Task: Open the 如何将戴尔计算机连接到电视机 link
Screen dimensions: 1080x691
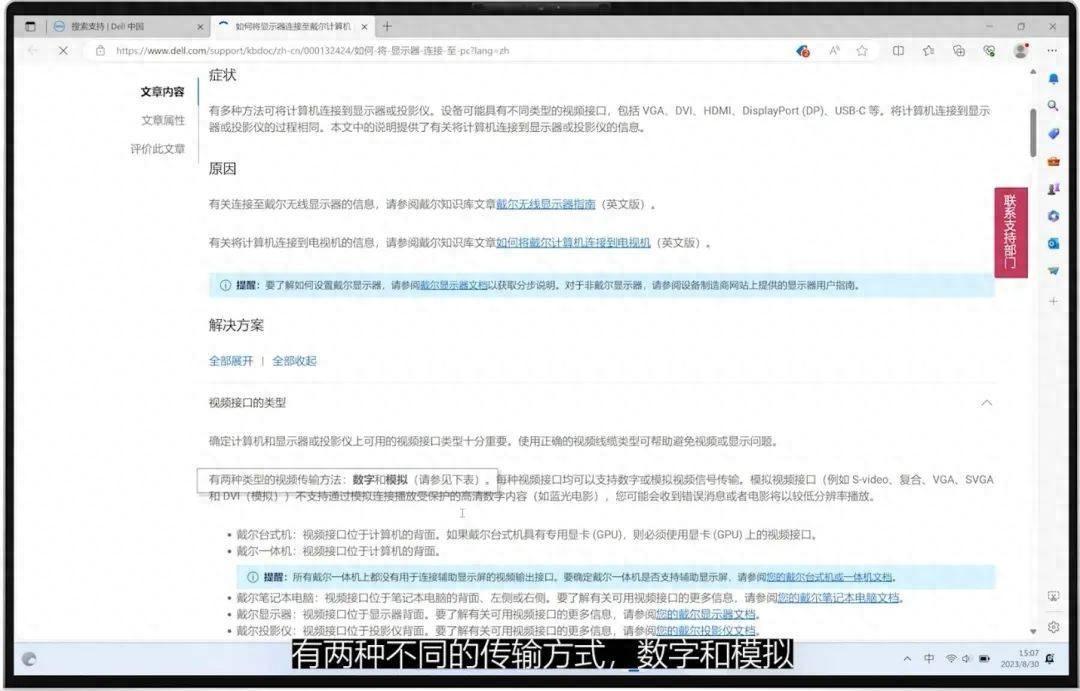Action: pyautogui.click(x=573, y=243)
